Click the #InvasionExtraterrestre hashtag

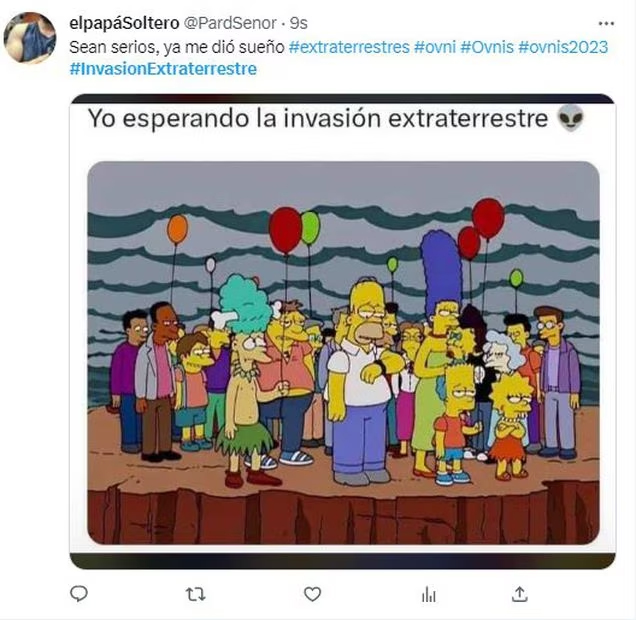[x=163, y=69]
